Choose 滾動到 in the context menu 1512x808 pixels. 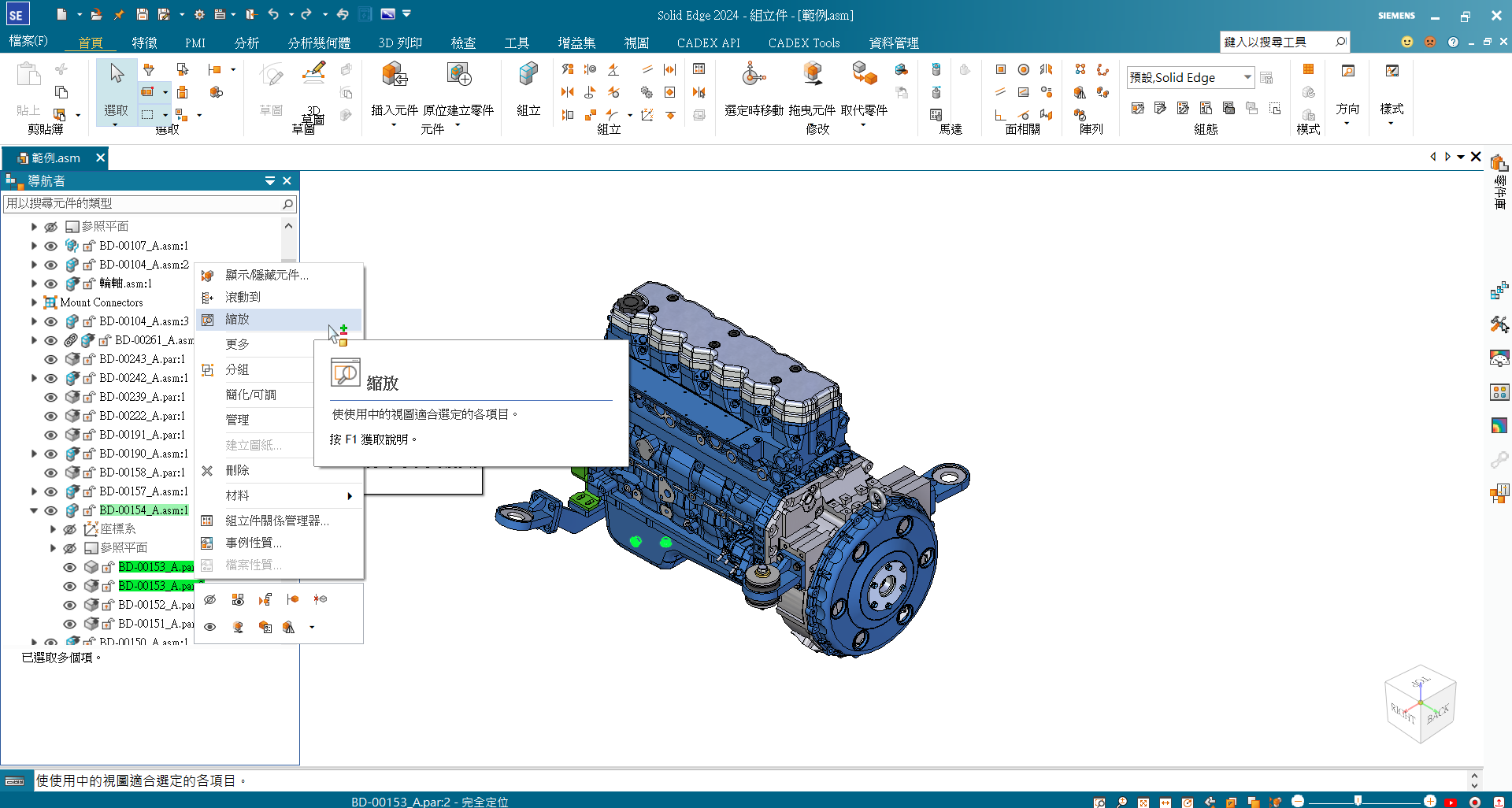pyautogui.click(x=279, y=297)
